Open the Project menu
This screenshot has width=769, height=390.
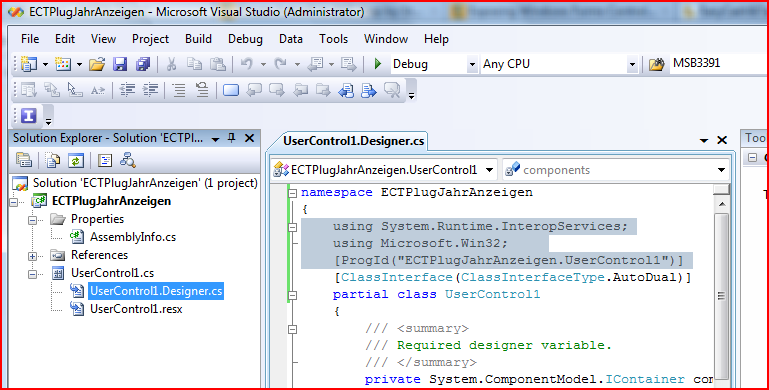click(x=150, y=39)
